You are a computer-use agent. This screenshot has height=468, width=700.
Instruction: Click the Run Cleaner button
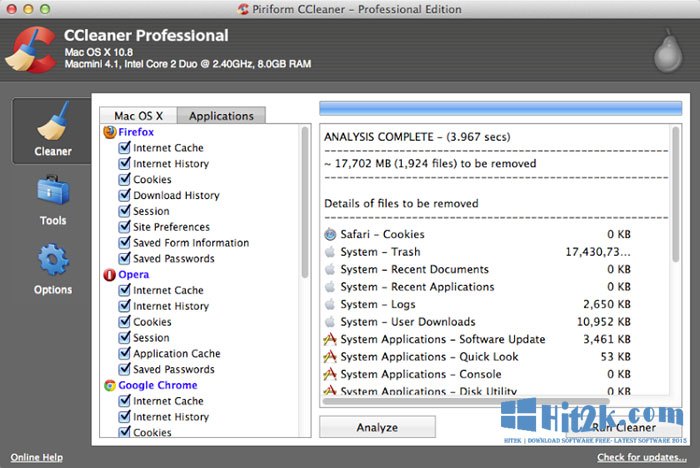tap(624, 427)
